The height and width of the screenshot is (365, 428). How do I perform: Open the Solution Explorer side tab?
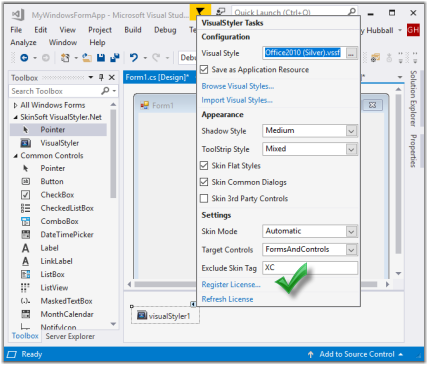(413, 98)
